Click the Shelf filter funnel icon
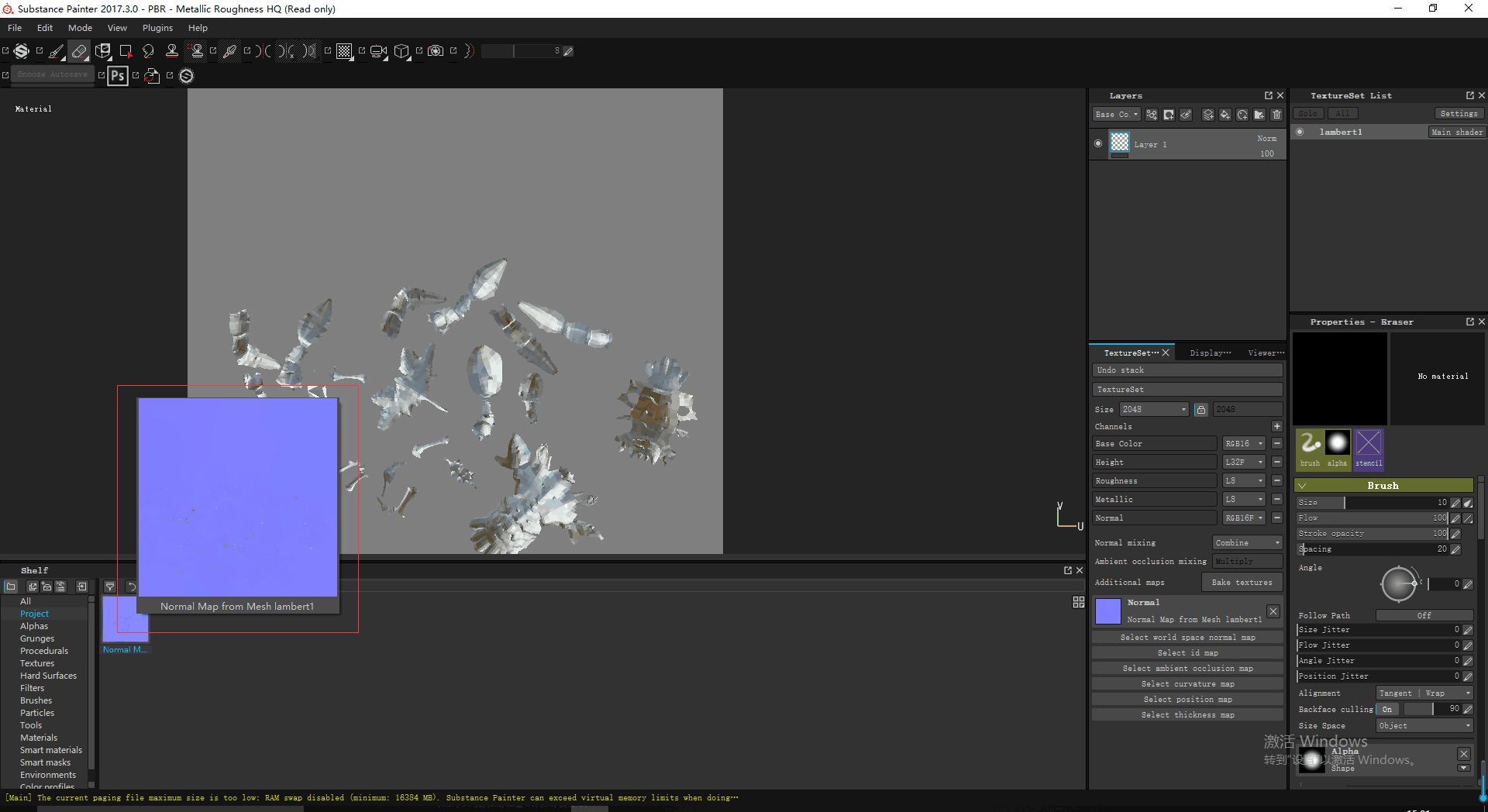This screenshot has height=812, width=1488. [x=110, y=587]
